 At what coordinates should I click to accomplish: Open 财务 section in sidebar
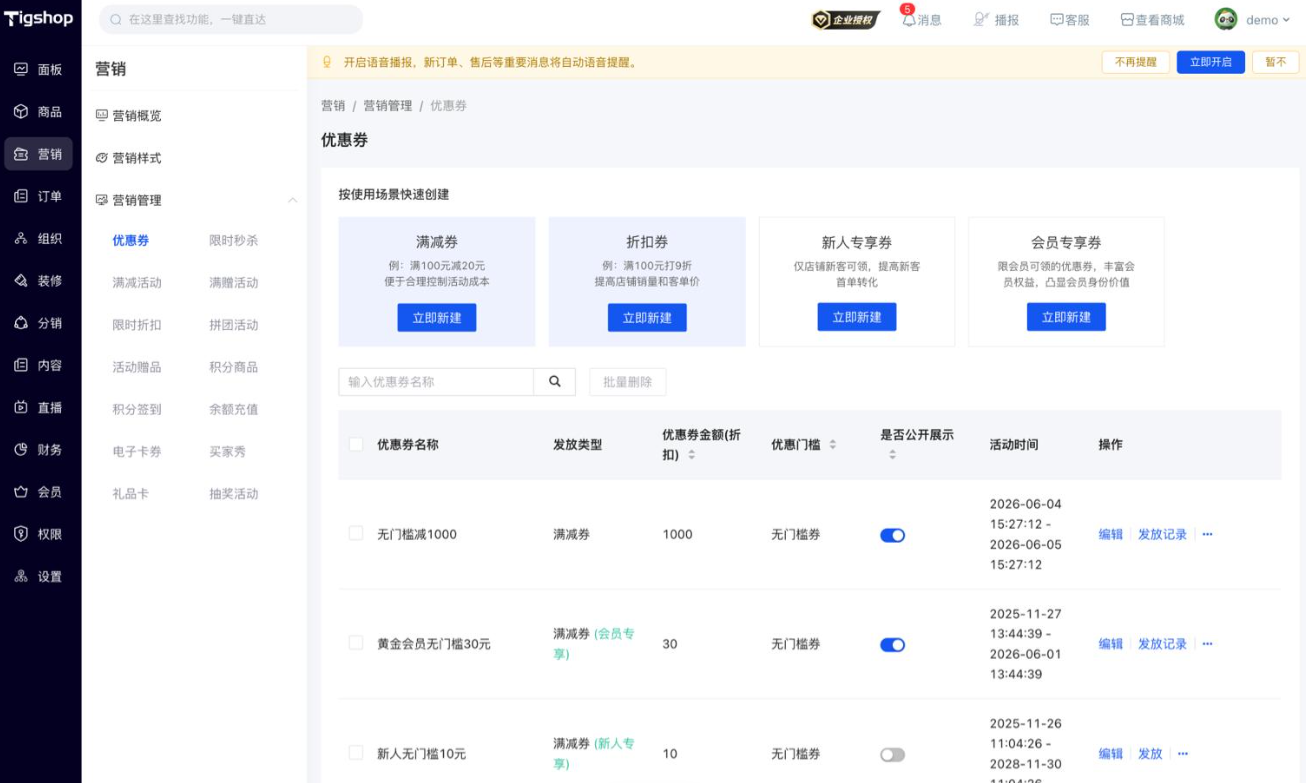click(38, 450)
